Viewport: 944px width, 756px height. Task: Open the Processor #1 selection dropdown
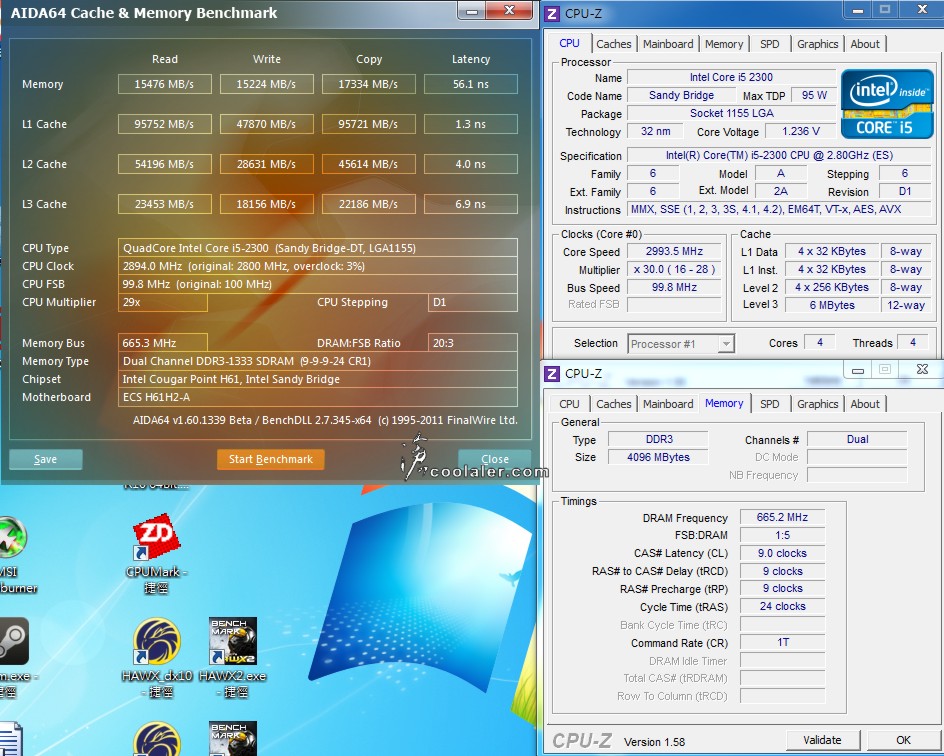[681, 344]
